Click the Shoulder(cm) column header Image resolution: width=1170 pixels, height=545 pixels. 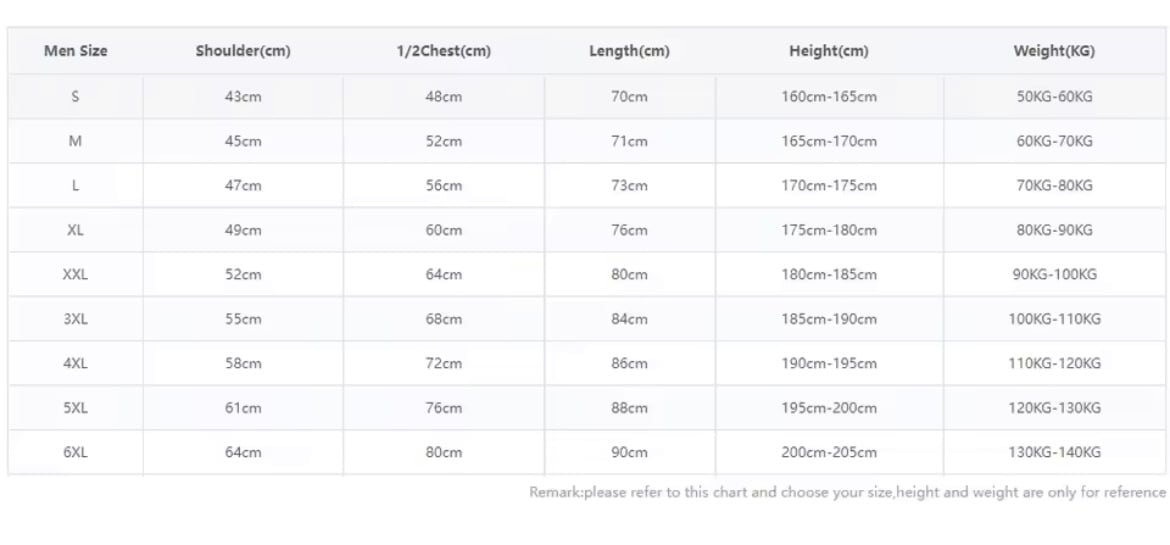point(243,51)
